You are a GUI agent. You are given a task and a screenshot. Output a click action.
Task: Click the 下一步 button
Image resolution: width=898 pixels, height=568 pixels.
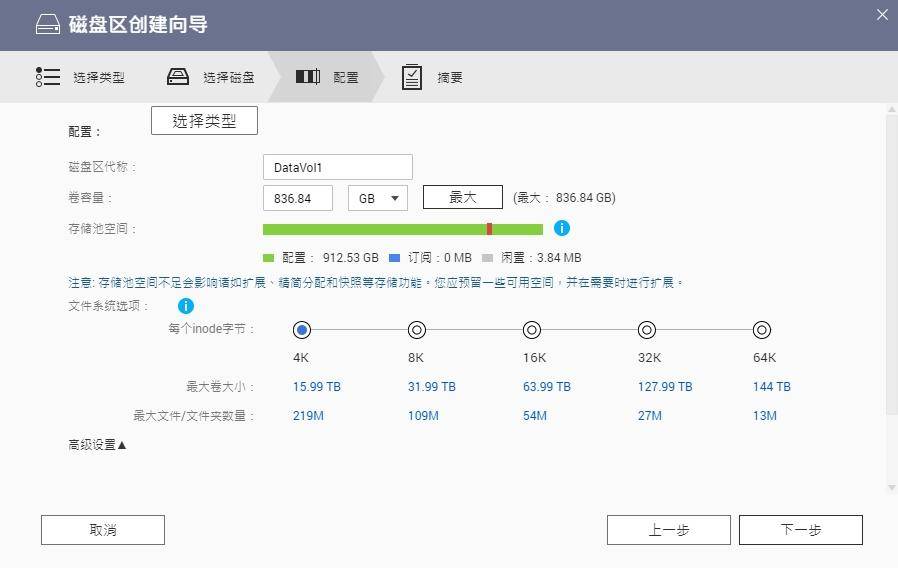[x=801, y=530]
